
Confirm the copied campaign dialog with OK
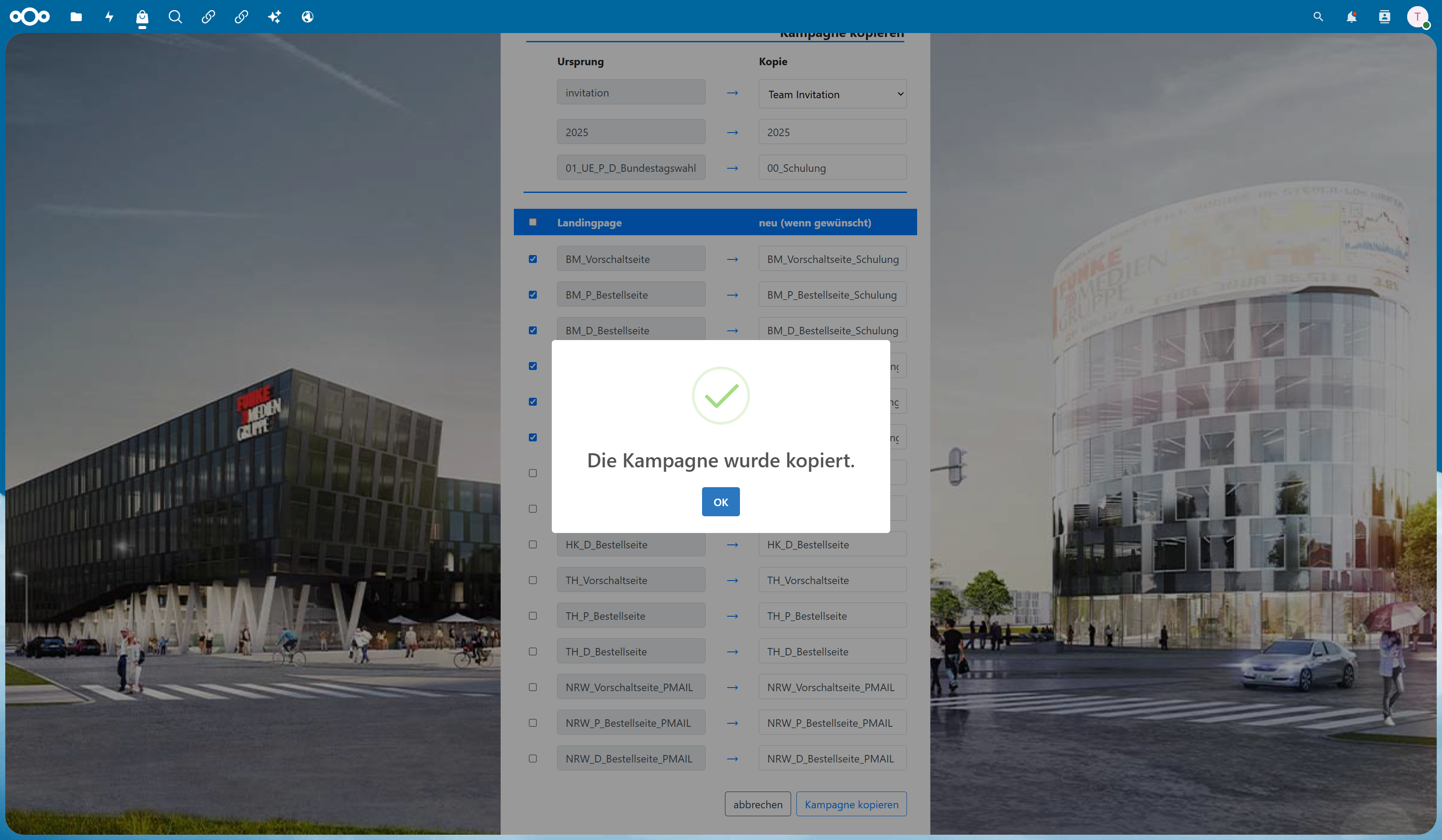tap(721, 501)
